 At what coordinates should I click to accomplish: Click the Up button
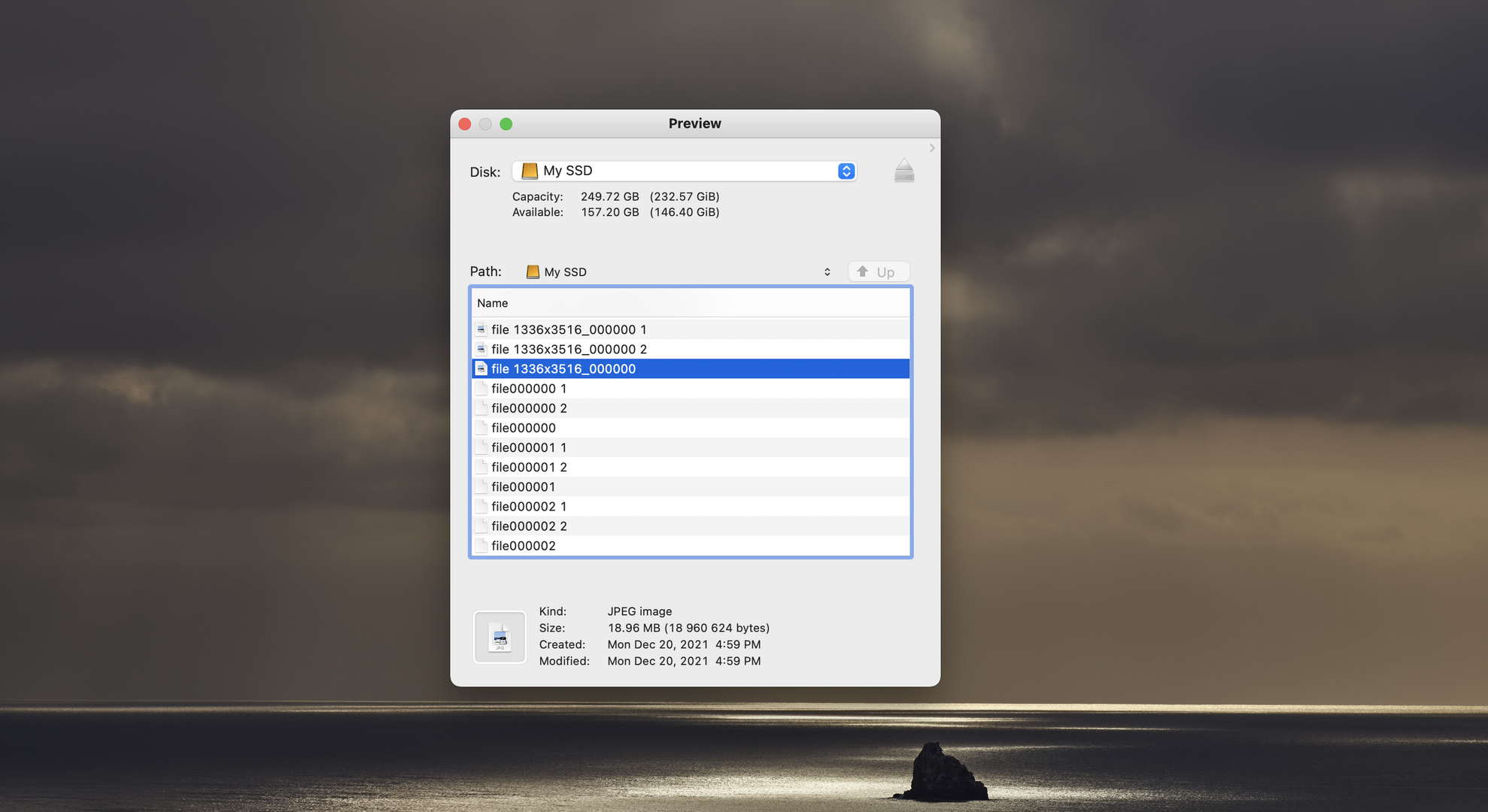[879, 271]
